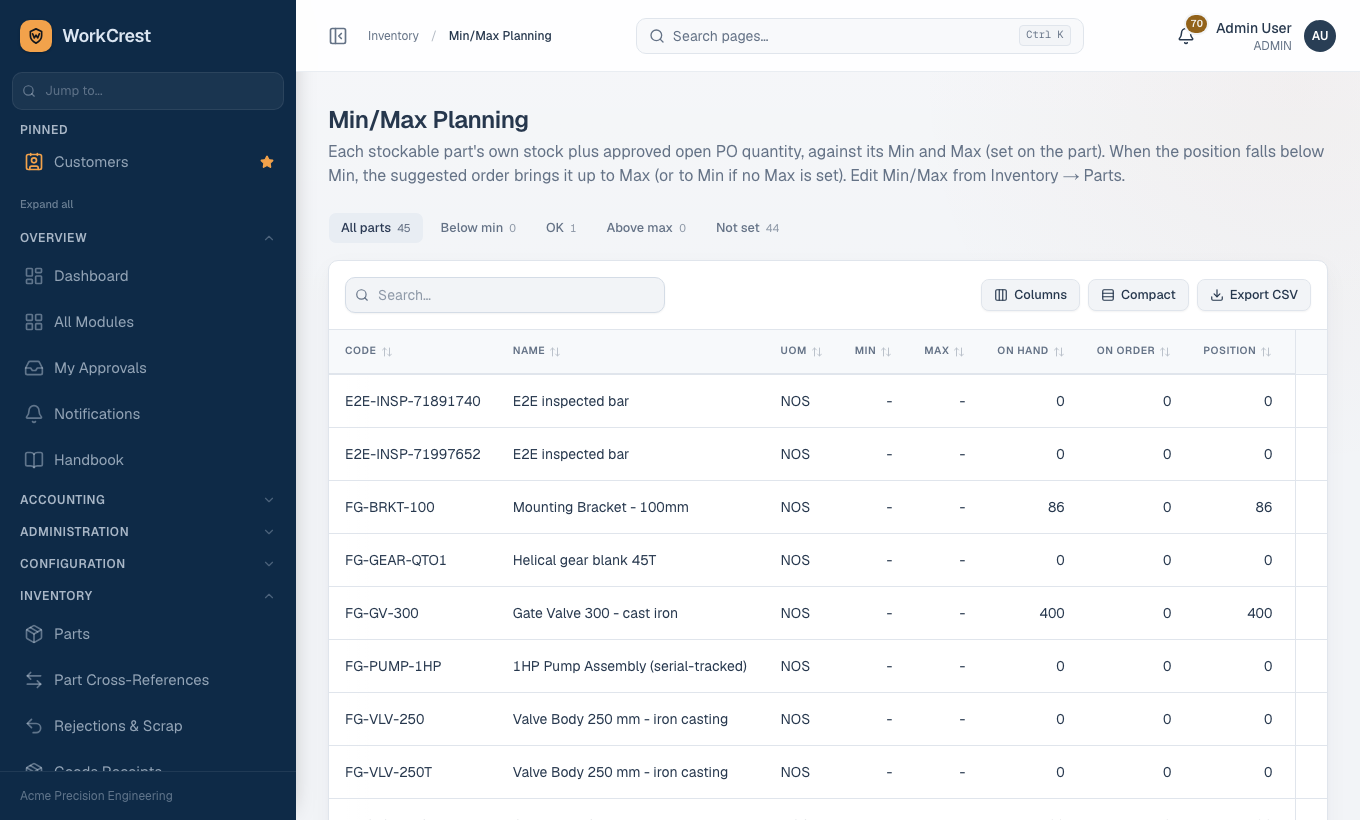This screenshot has width=1360, height=820.
Task: Sort table by the MIN column
Action: pos(873,351)
